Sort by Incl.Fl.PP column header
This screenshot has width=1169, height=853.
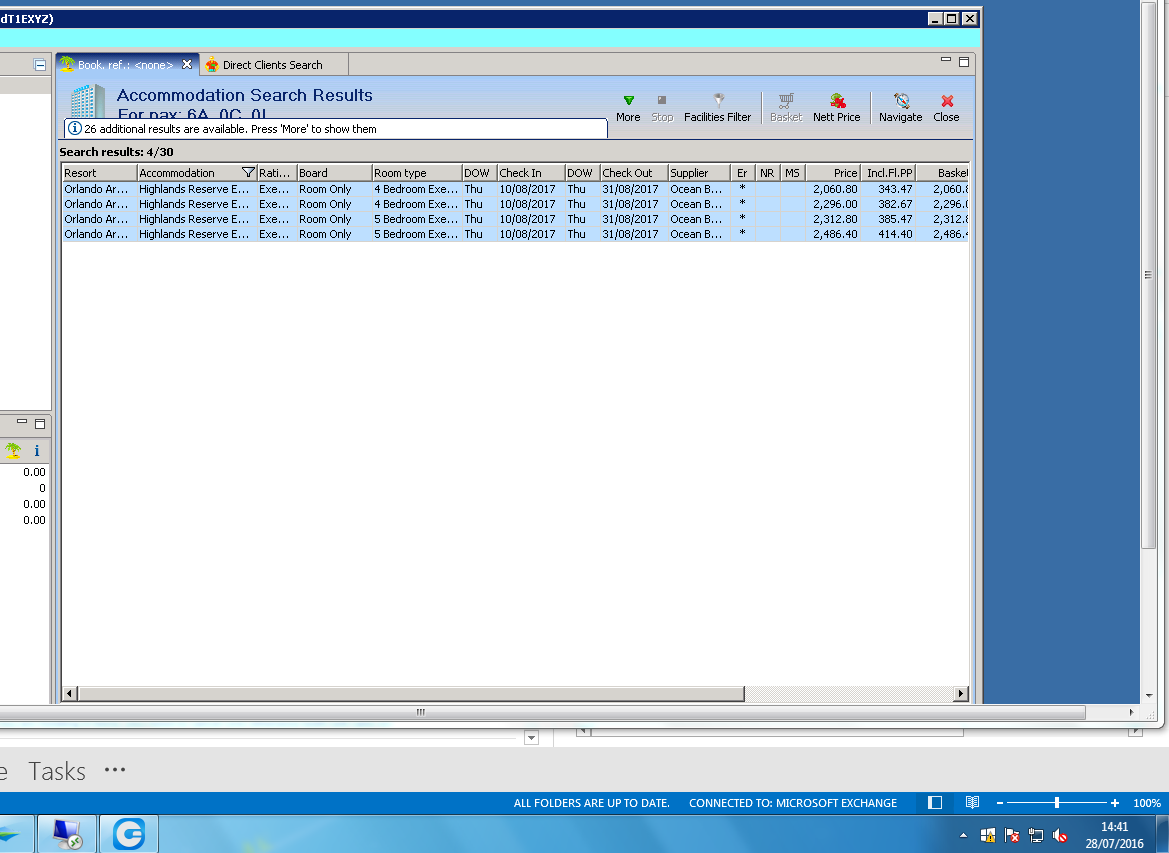[x=889, y=172]
